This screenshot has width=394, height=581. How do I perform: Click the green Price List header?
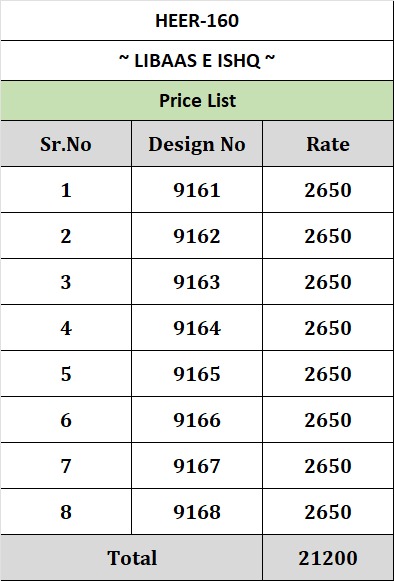click(197, 100)
